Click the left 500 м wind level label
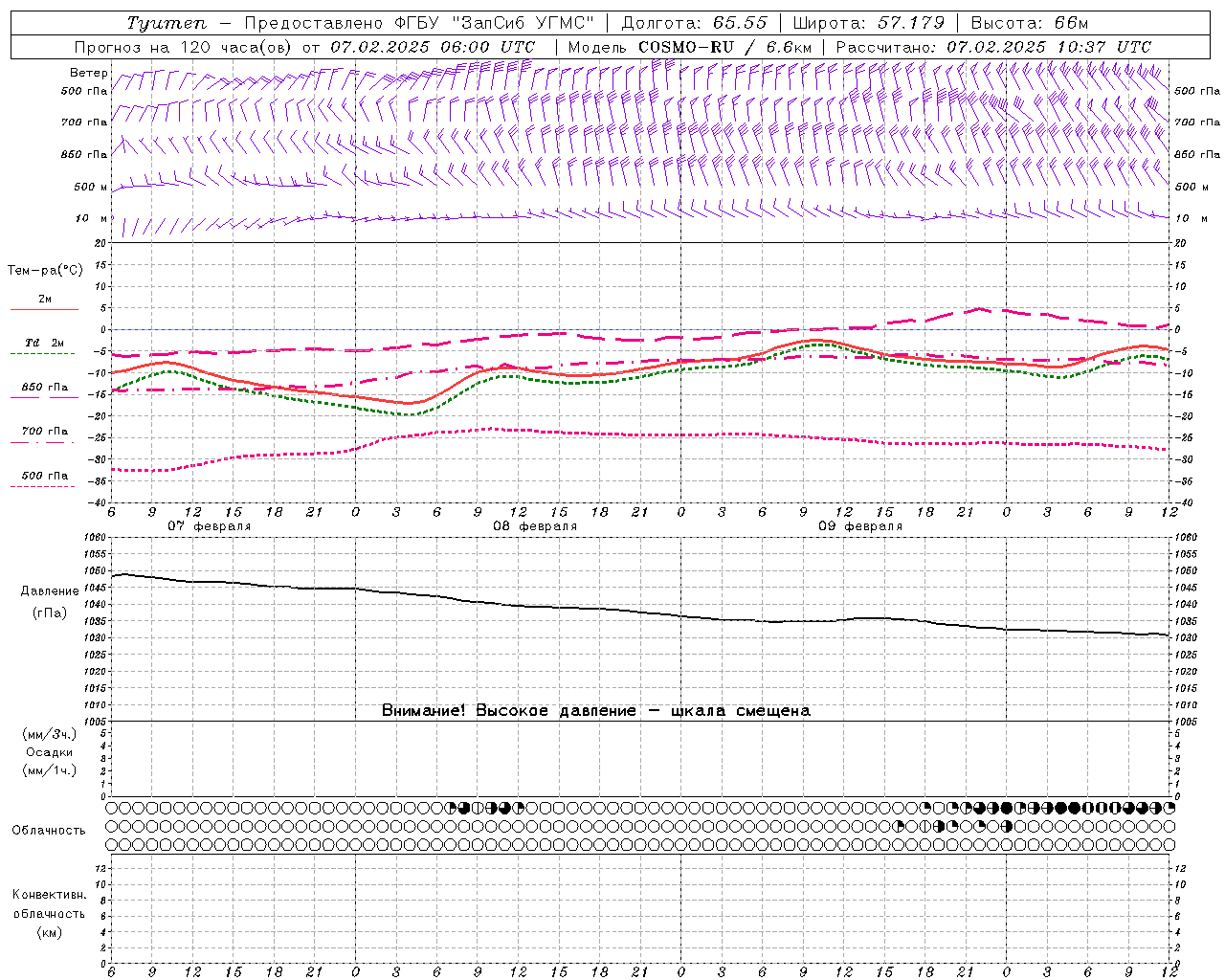1225x980 pixels. [90, 187]
